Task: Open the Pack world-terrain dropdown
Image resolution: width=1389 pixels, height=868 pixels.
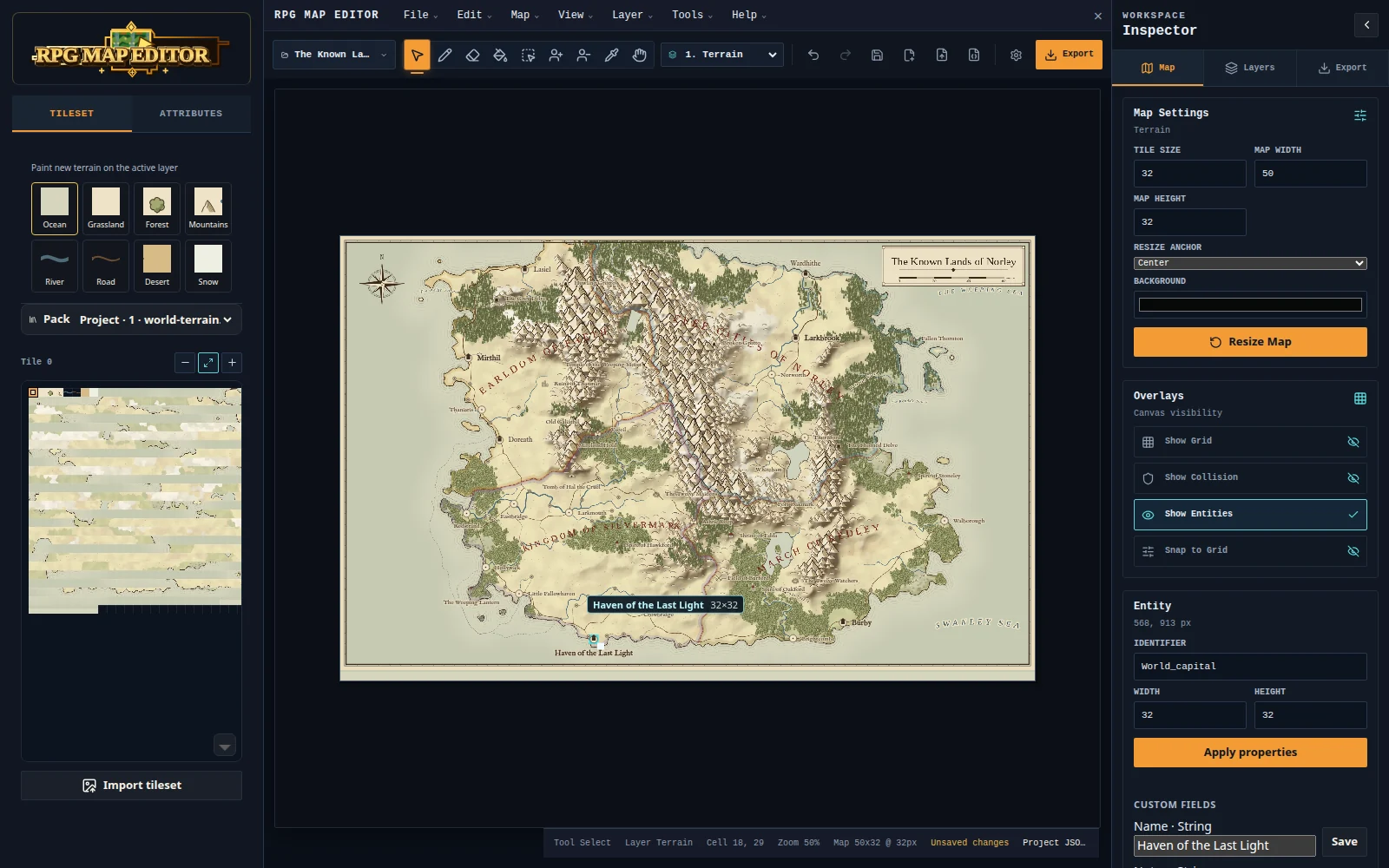Action: coord(131,319)
